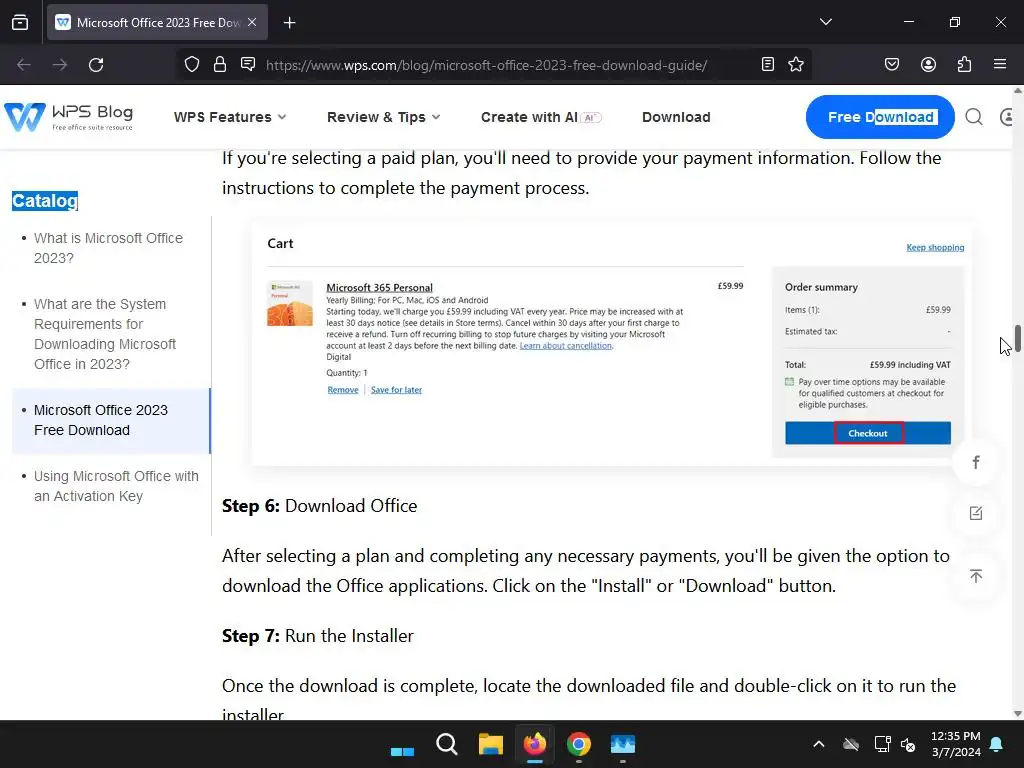Image resolution: width=1024 pixels, height=768 pixels.
Task: Expand WPS Features menu
Action: [230, 117]
